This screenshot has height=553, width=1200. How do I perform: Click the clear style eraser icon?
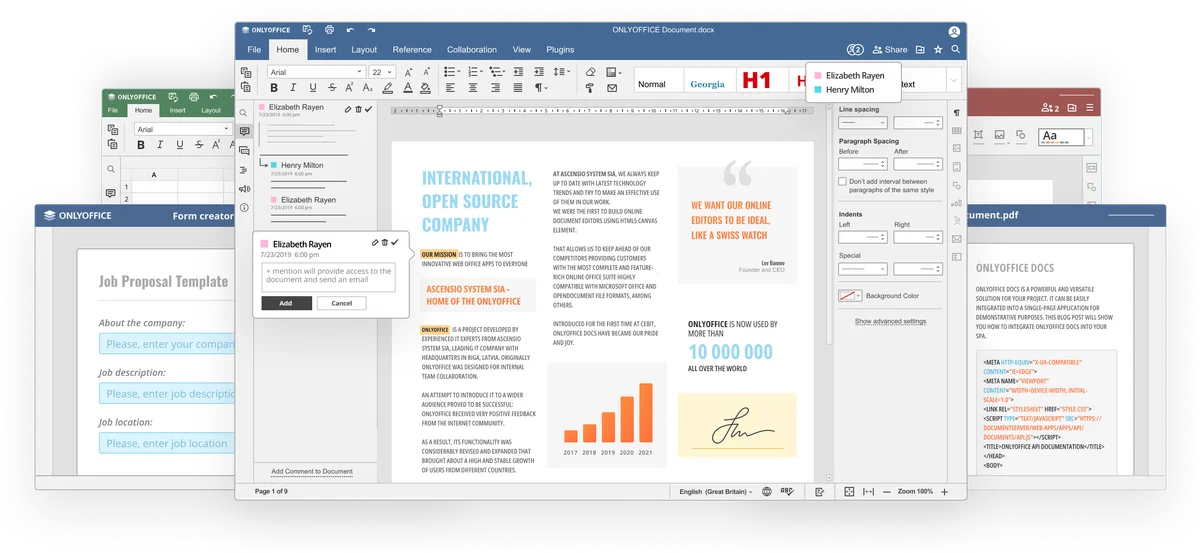[x=590, y=72]
